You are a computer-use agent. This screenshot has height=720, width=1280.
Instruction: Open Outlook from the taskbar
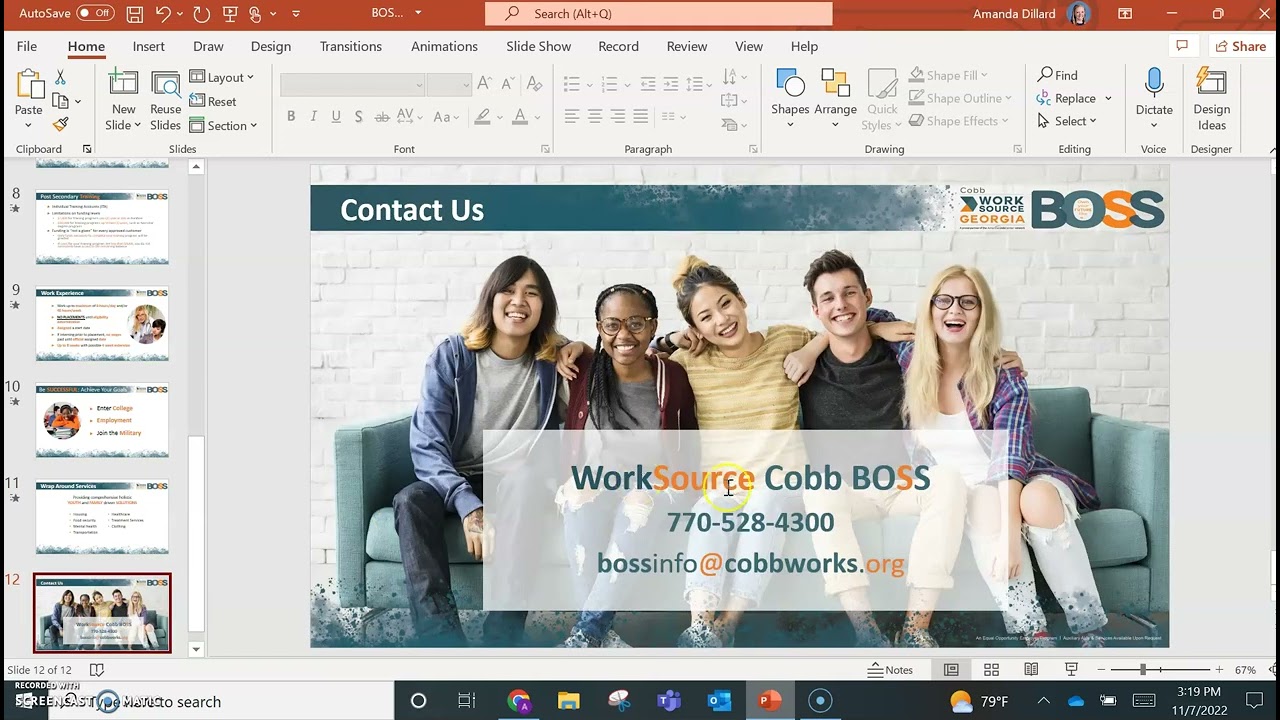[x=719, y=701]
